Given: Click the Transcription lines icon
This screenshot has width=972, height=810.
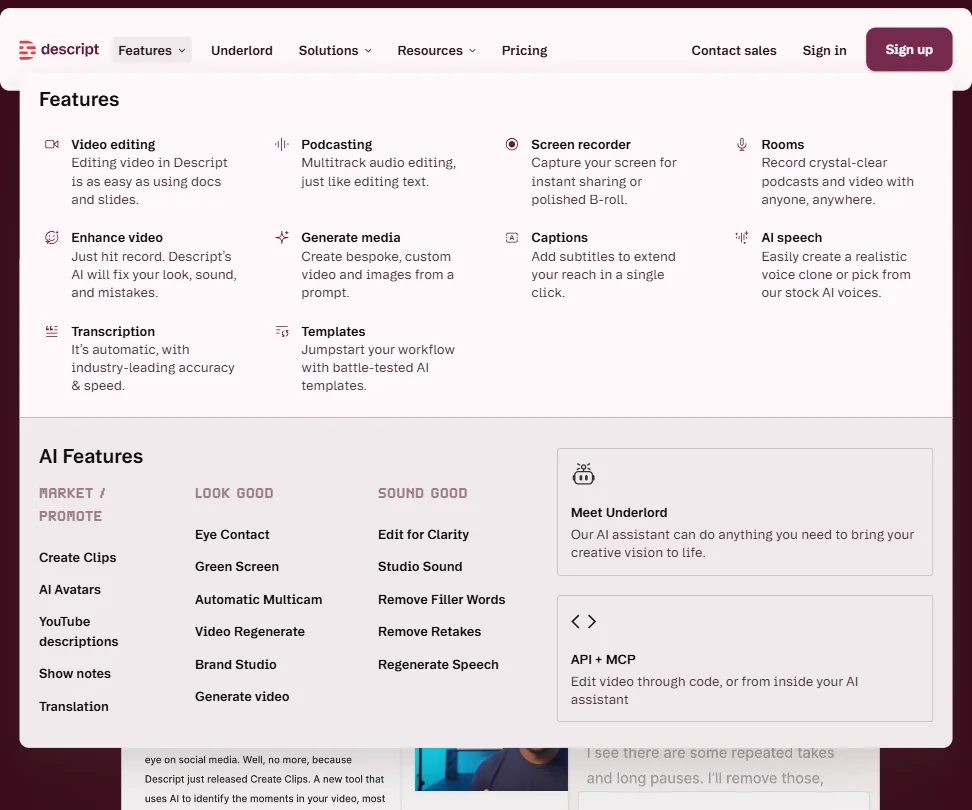Looking at the screenshot, I should tap(52, 332).
